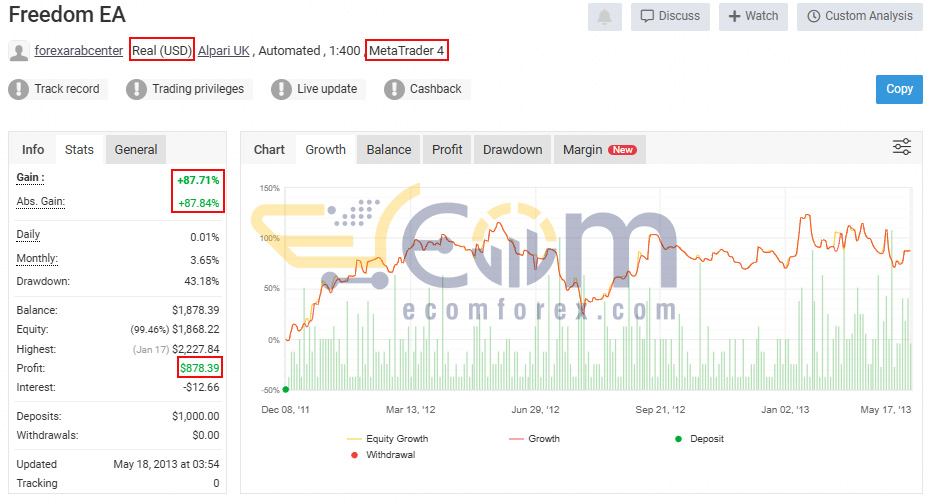927x502 pixels.
Task: Toggle the Growth legend series
Action: click(x=534, y=439)
